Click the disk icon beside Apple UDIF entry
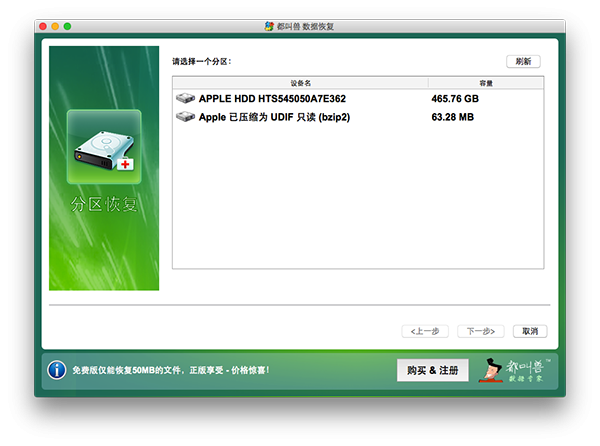Image resolution: width=600 pixels, height=446 pixels. click(x=186, y=117)
